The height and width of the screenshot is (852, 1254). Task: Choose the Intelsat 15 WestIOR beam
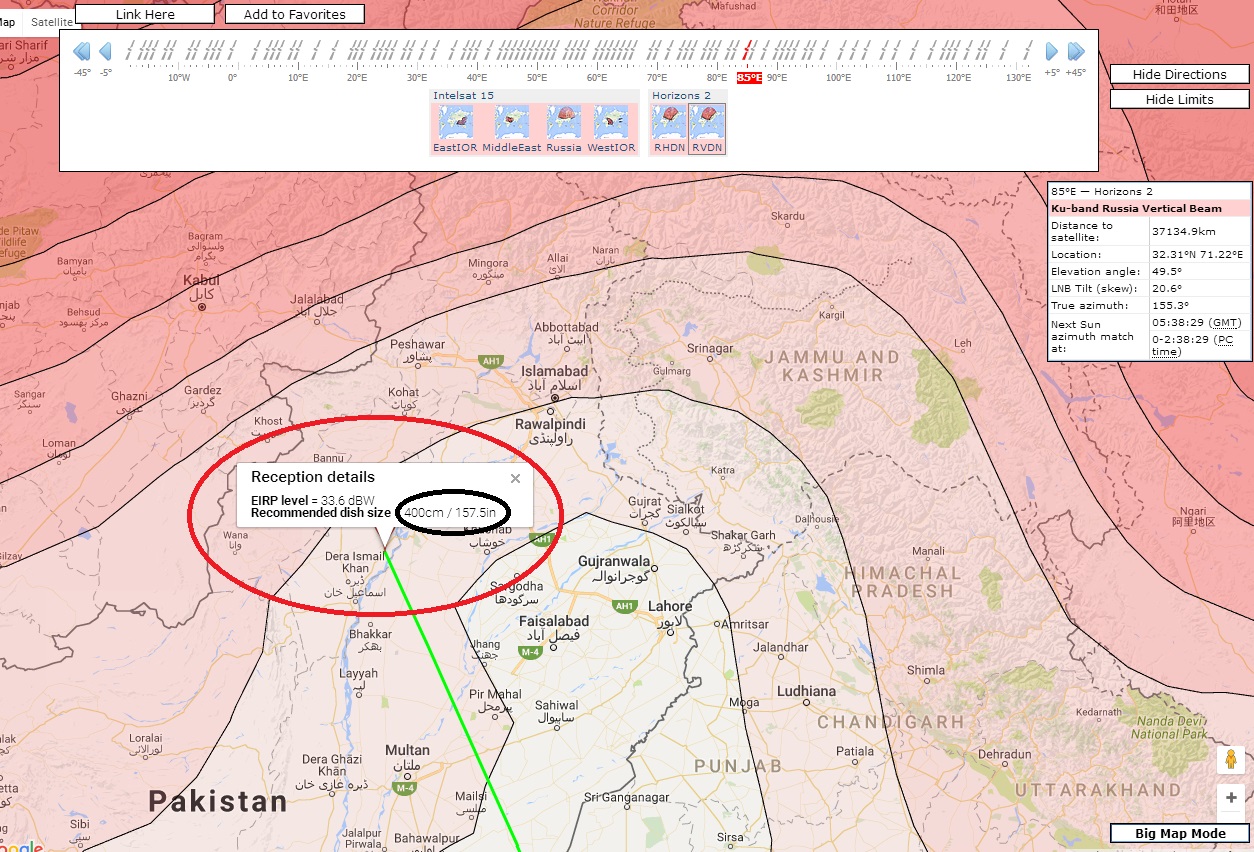click(611, 123)
